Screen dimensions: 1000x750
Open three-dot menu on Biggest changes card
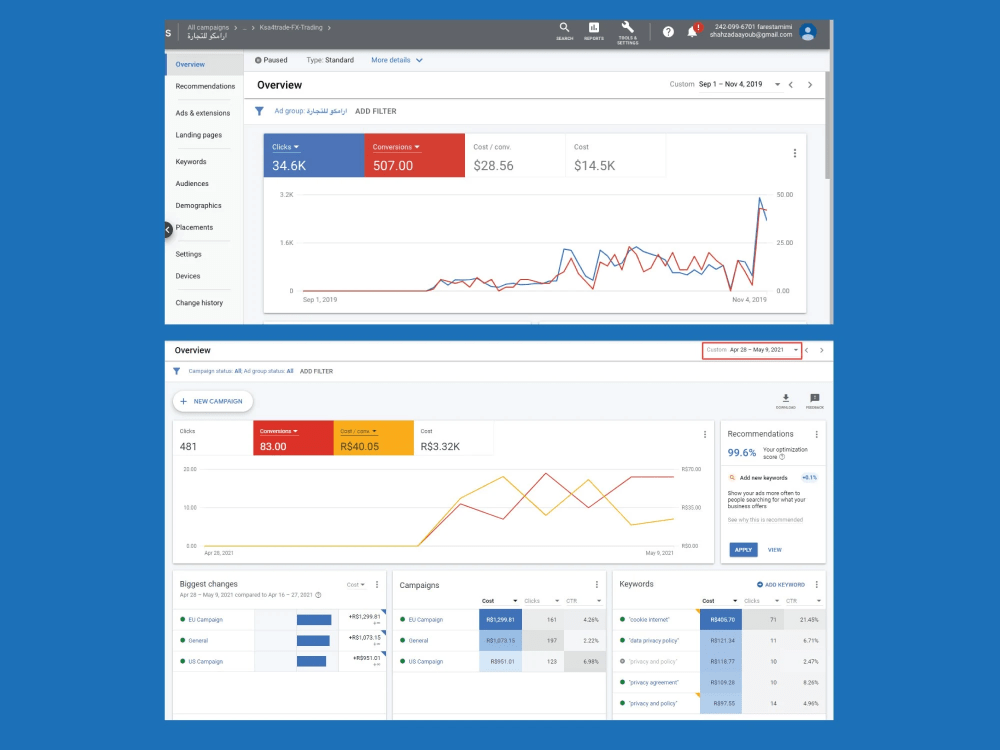tap(377, 584)
